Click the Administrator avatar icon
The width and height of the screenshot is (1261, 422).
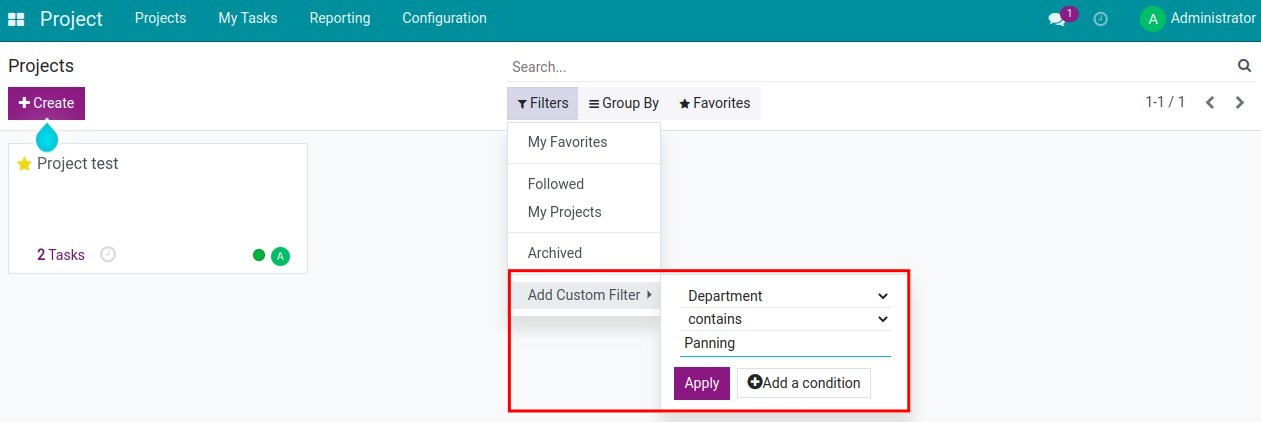[1153, 19]
